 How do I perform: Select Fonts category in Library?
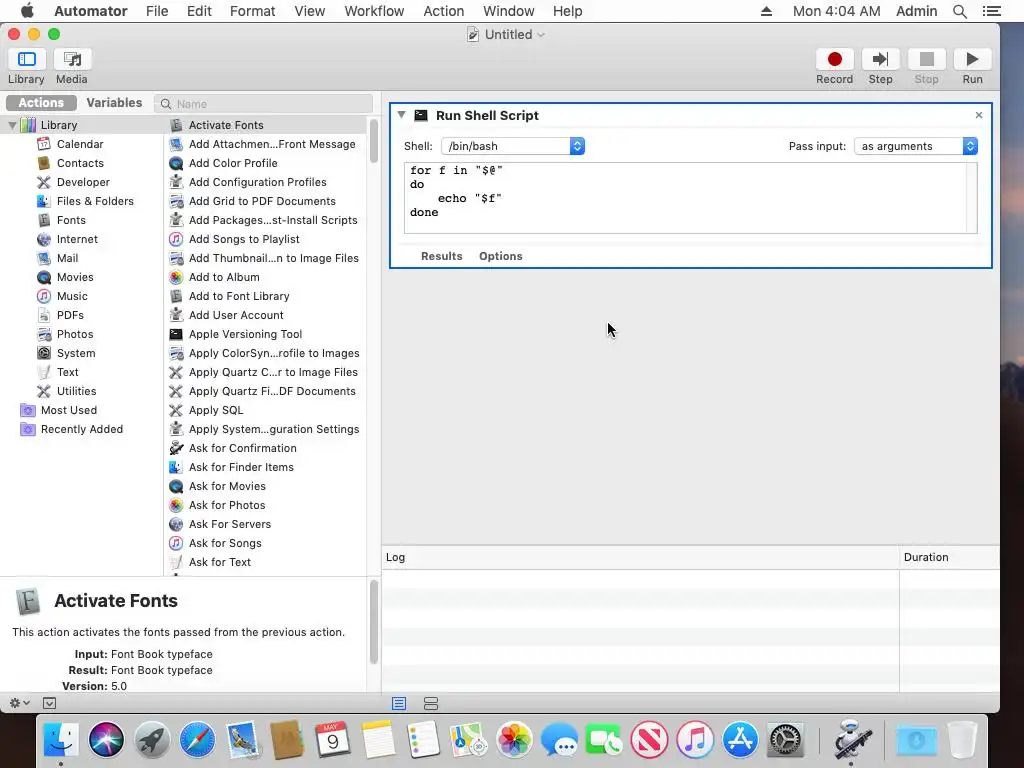point(71,220)
